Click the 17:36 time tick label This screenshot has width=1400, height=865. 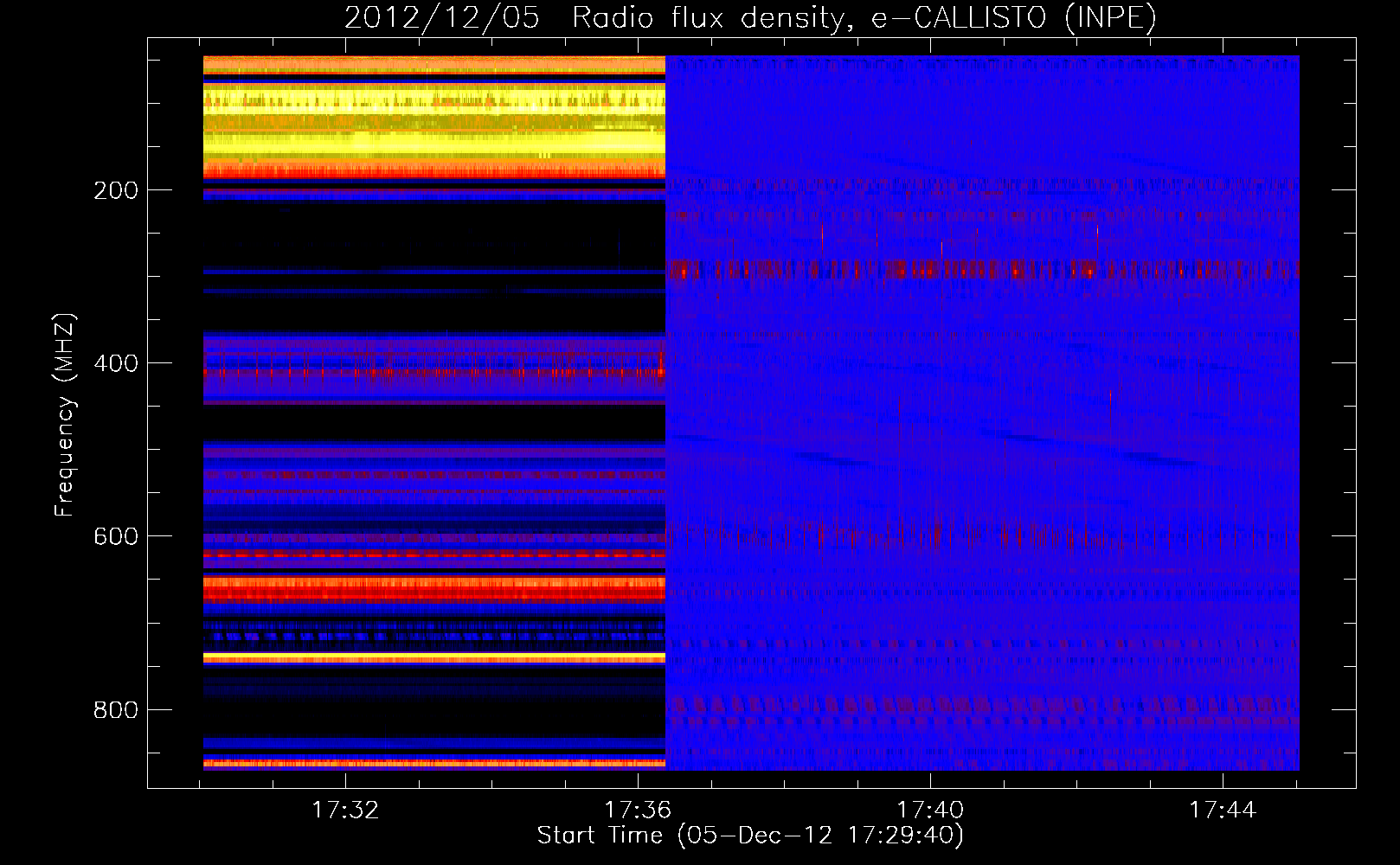638,811
